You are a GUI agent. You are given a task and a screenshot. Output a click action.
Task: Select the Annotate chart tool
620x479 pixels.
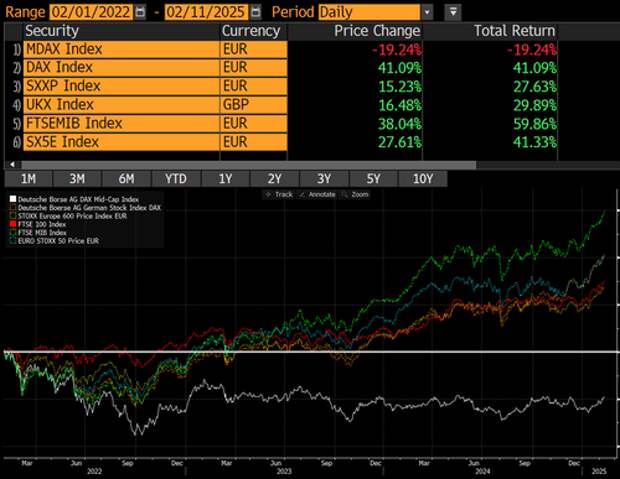(x=320, y=194)
